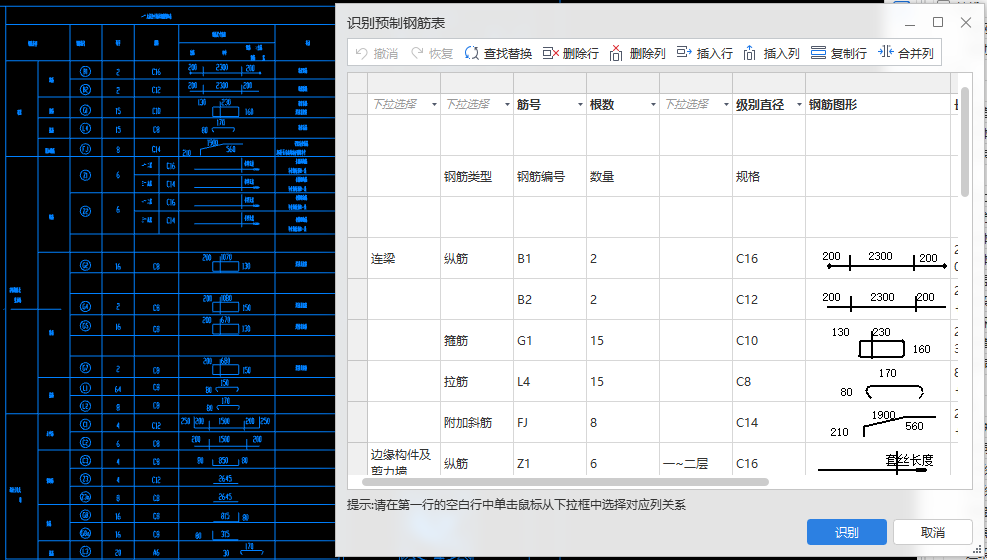987x560 pixels.
Task: Click the 插入行 insert row tool
Action: click(x=704, y=53)
